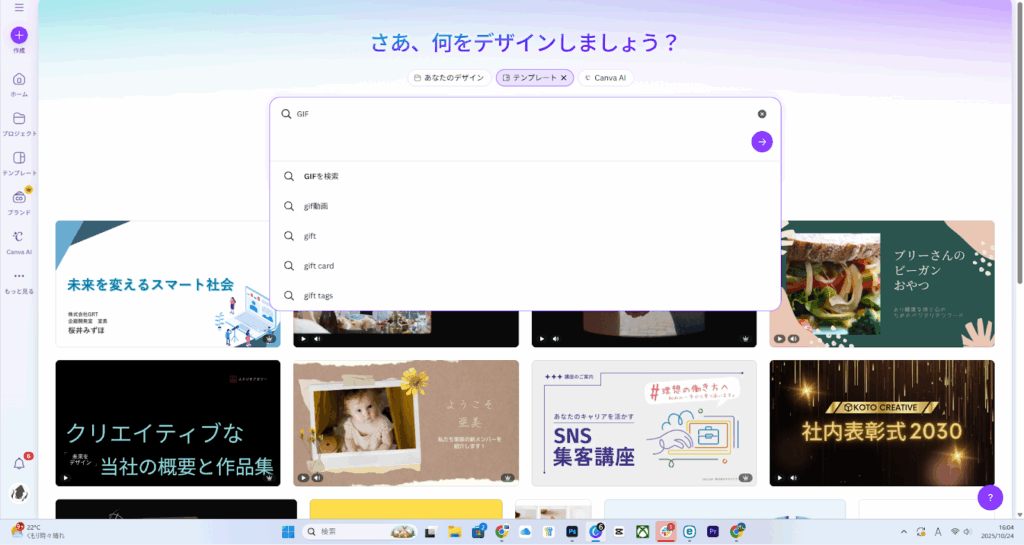
Task: Remove the テンプレート filter chip
Action: click(x=563, y=78)
